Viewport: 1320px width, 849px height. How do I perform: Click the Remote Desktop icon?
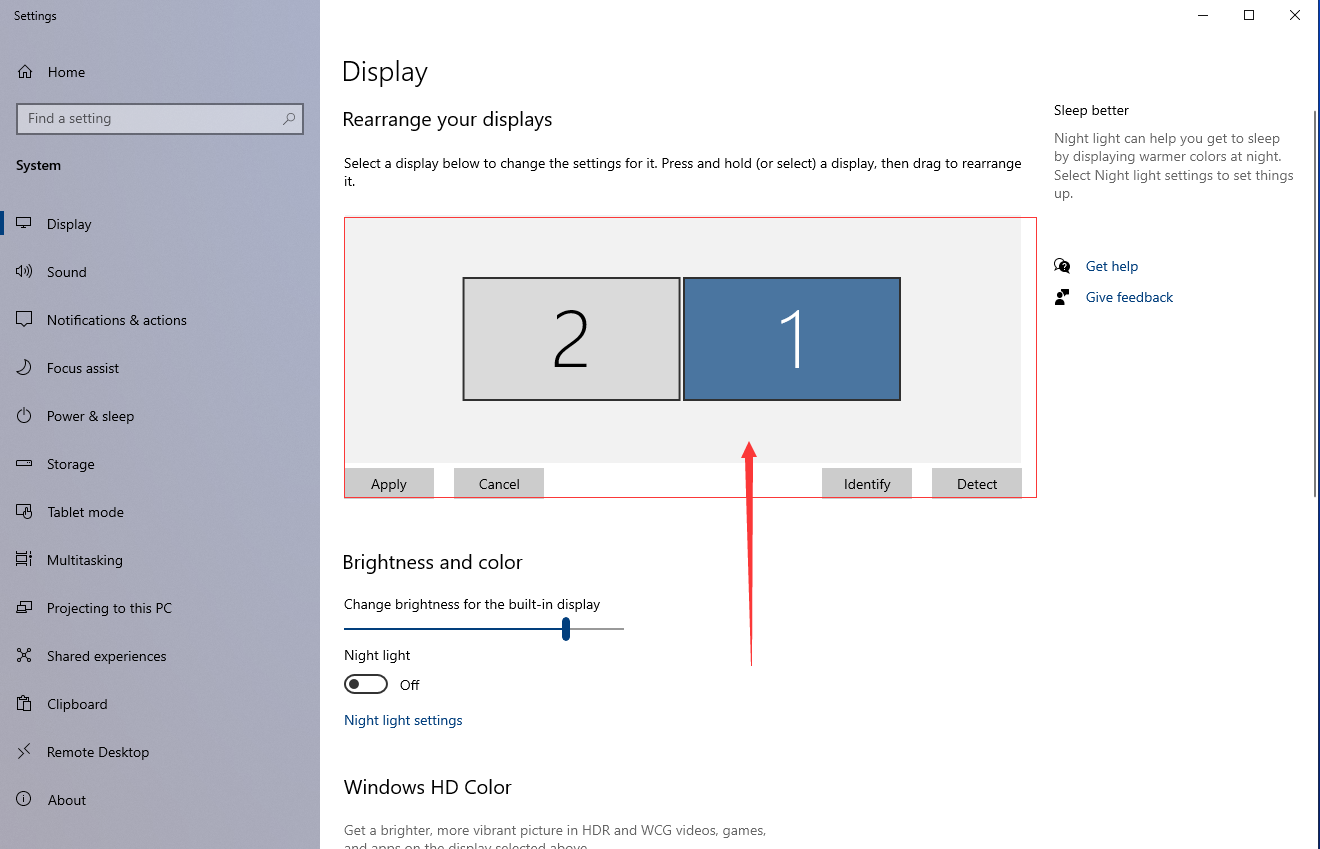click(x=25, y=752)
